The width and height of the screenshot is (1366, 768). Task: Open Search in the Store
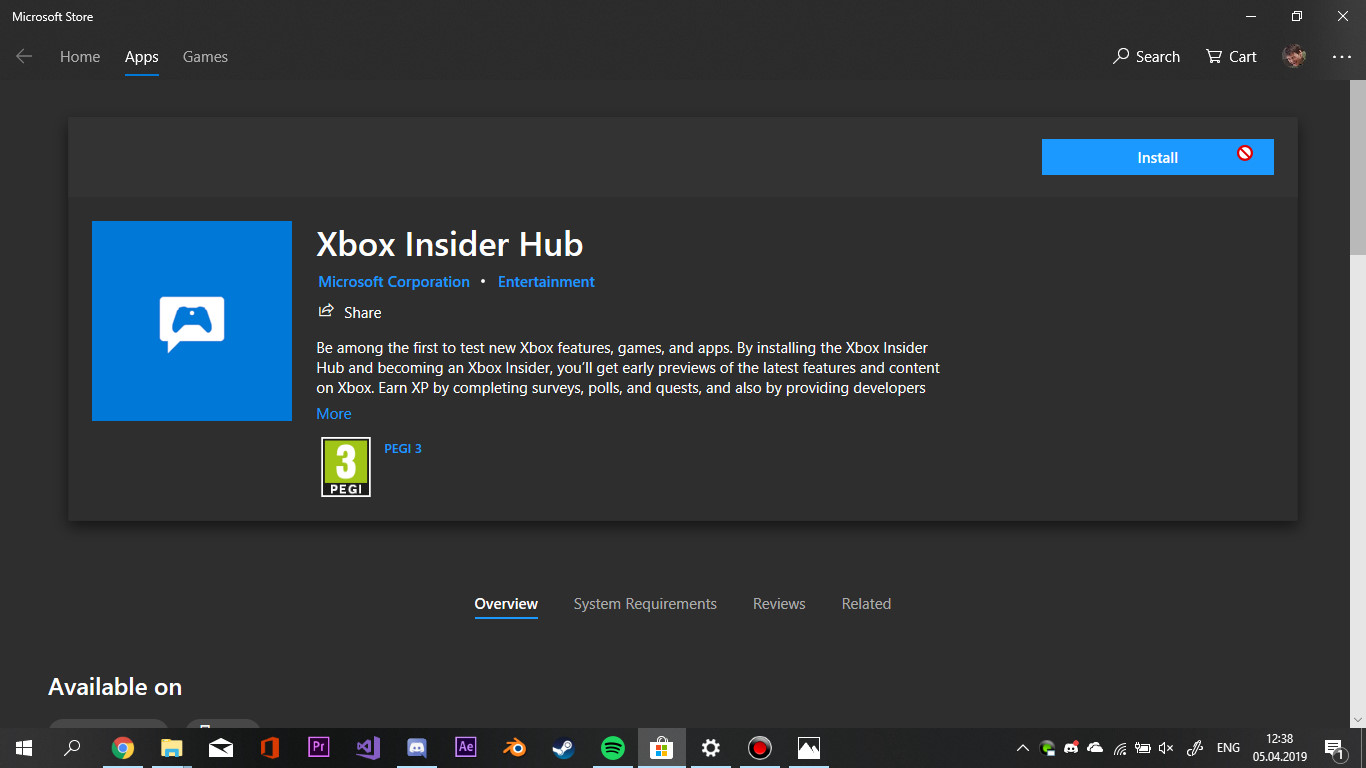(1146, 57)
